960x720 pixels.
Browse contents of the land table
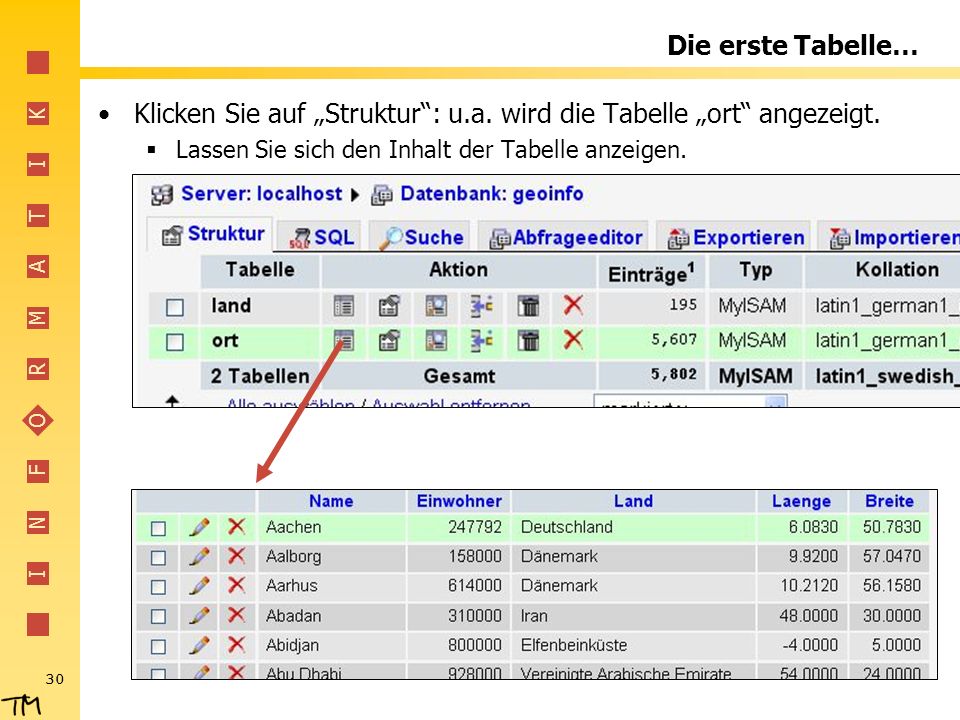coord(343,306)
